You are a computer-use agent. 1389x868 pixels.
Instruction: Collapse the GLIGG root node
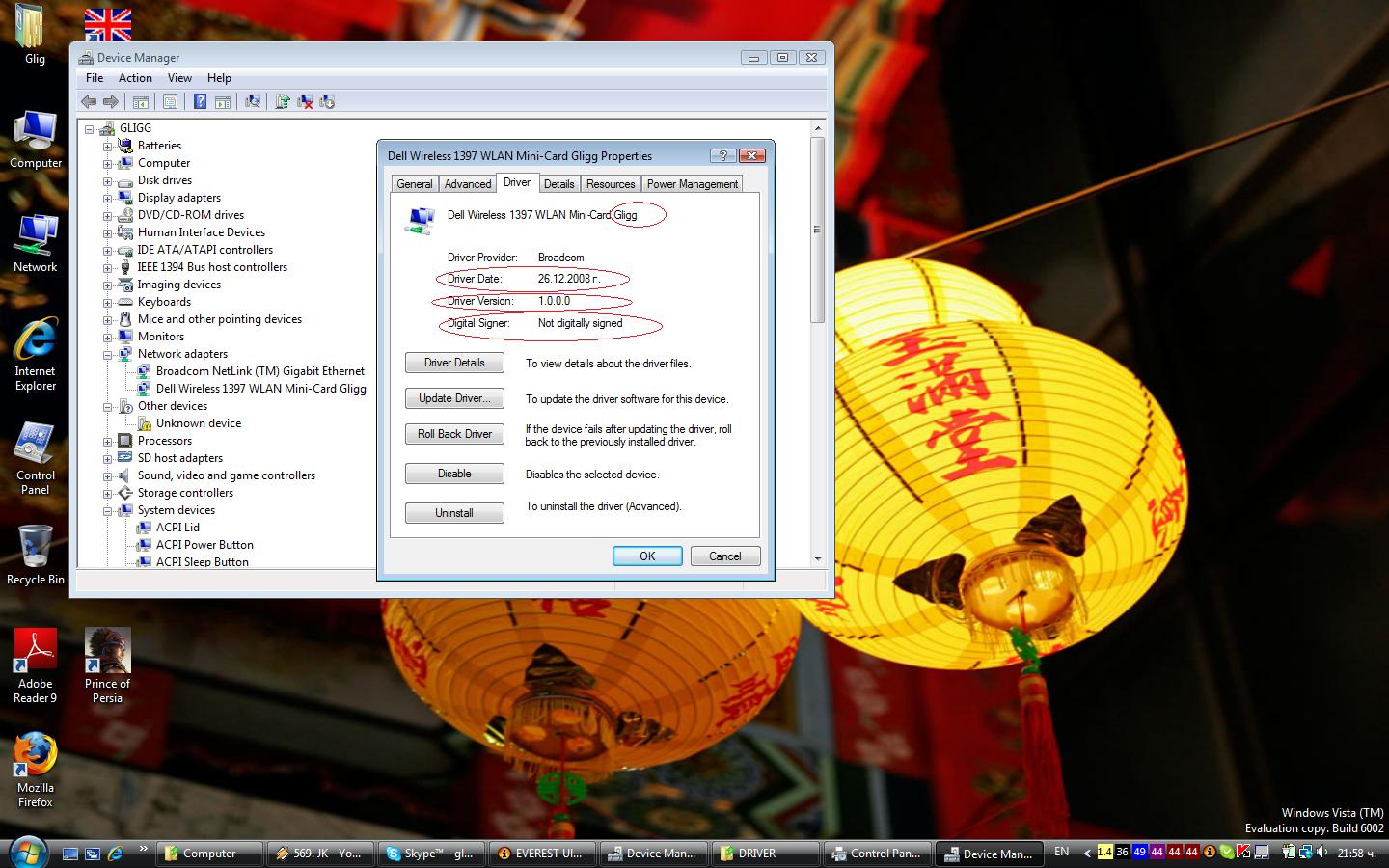click(90, 129)
